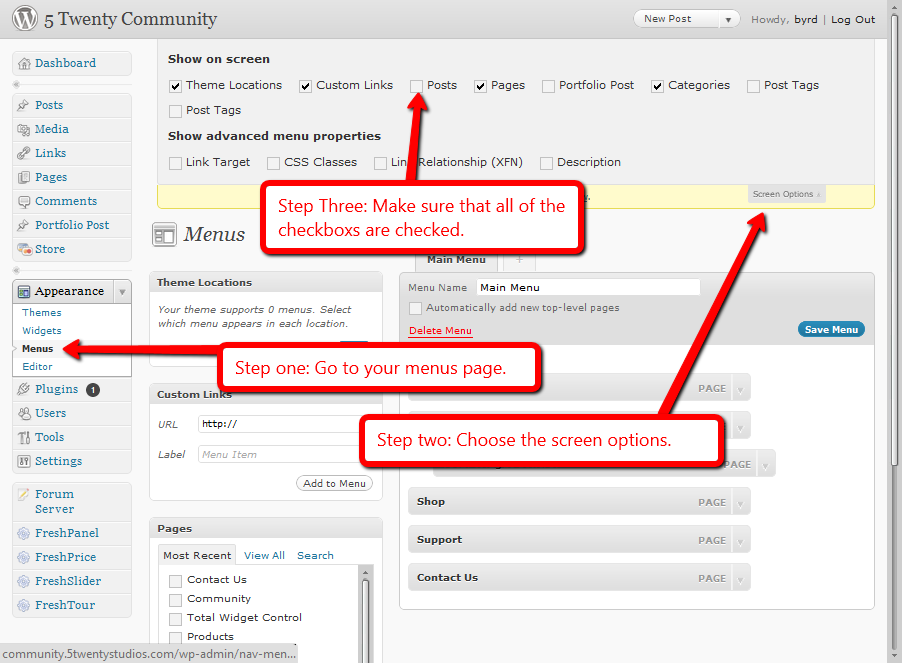Click the Plugins plug icon

[x=24, y=389]
